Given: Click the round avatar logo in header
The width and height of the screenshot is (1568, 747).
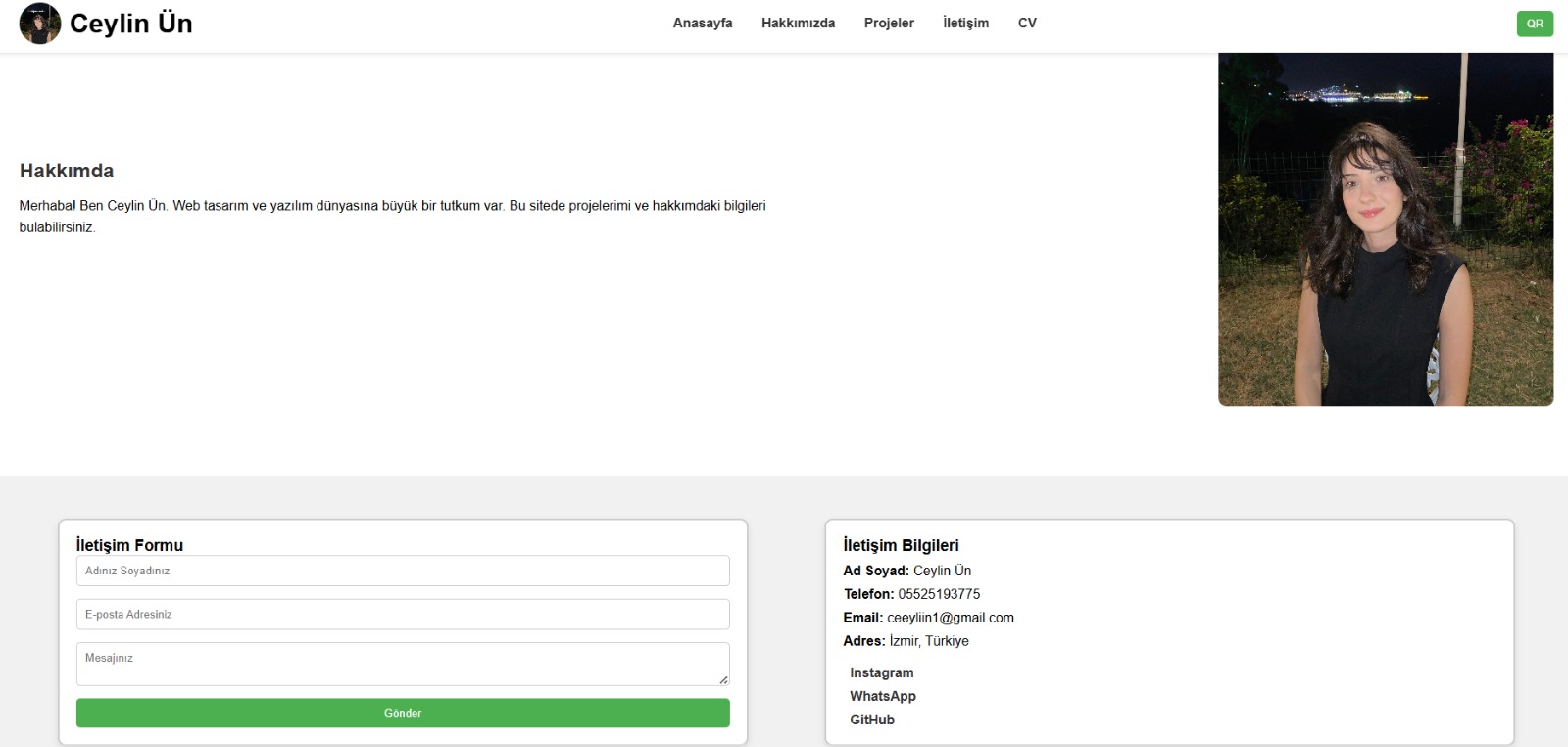Looking at the screenshot, I should pos(40,24).
